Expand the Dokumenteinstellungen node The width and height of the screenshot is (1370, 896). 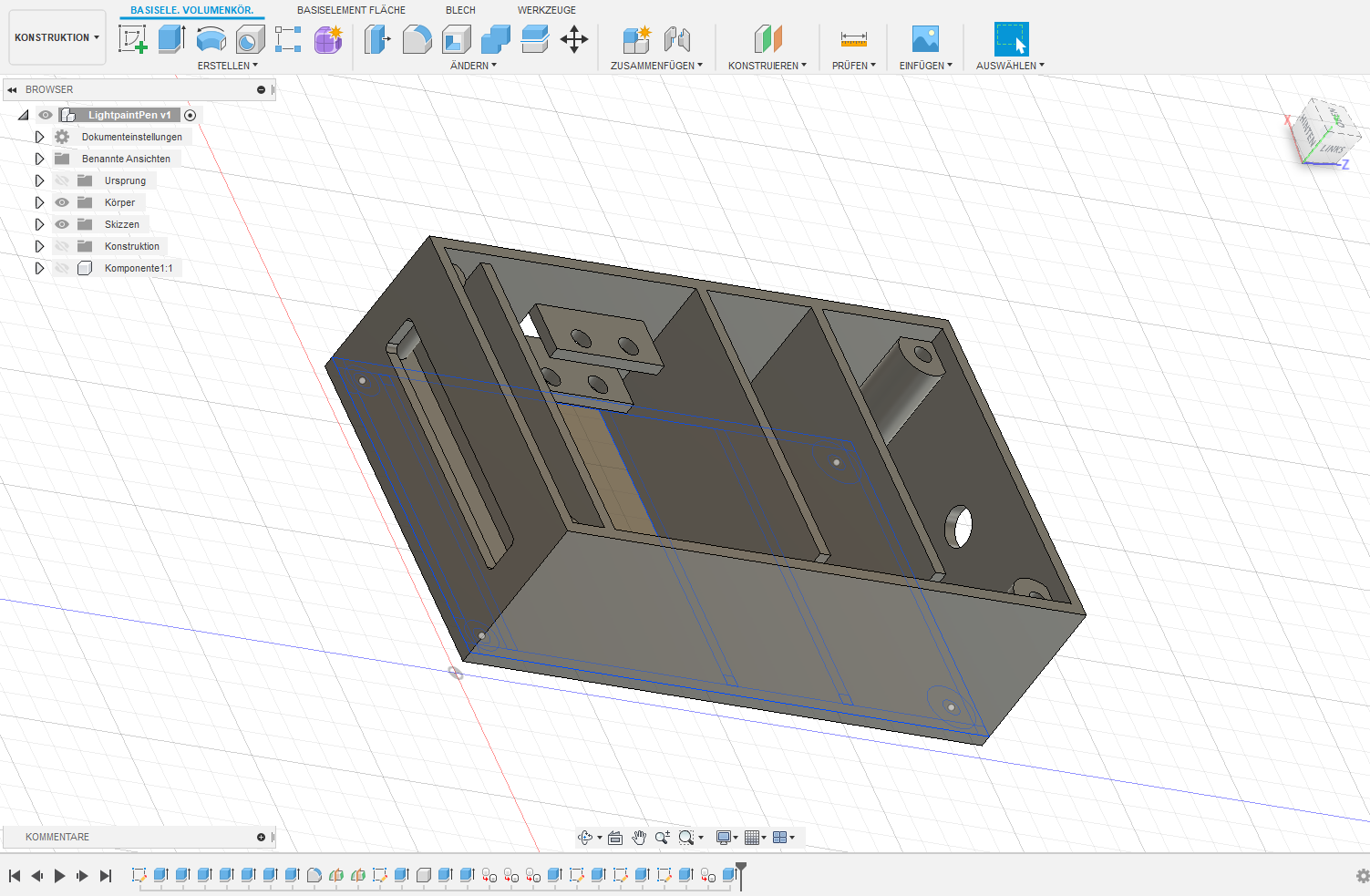pos(39,137)
